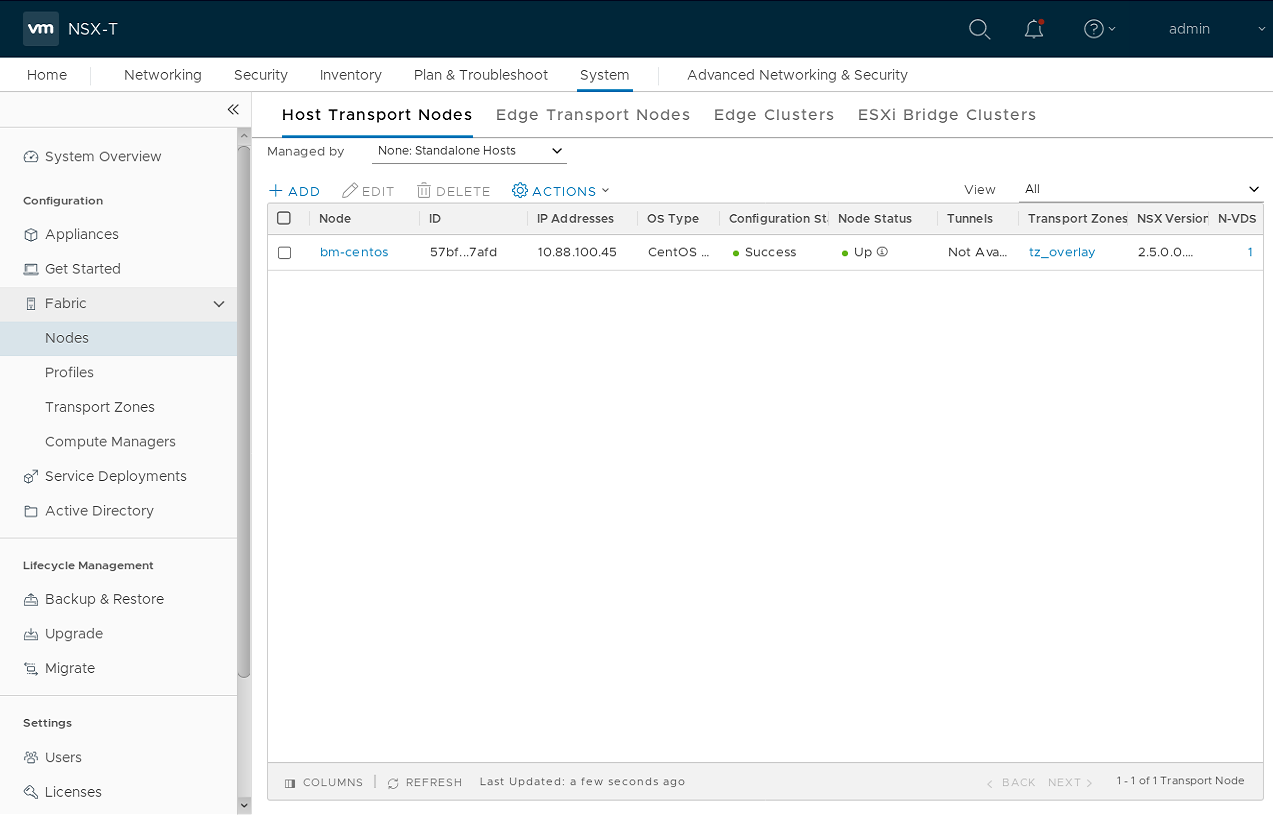Check the bm-centos row checkbox
Screen dimensions: 1273x815
pyautogui.click(x=284, y=253)
